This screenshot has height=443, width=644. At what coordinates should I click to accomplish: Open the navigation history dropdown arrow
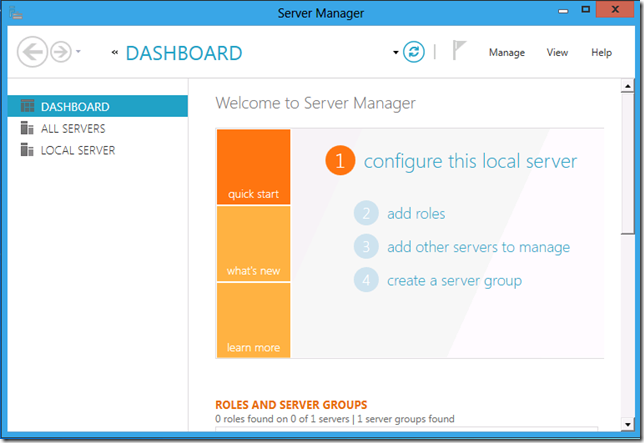coord(78,52)
